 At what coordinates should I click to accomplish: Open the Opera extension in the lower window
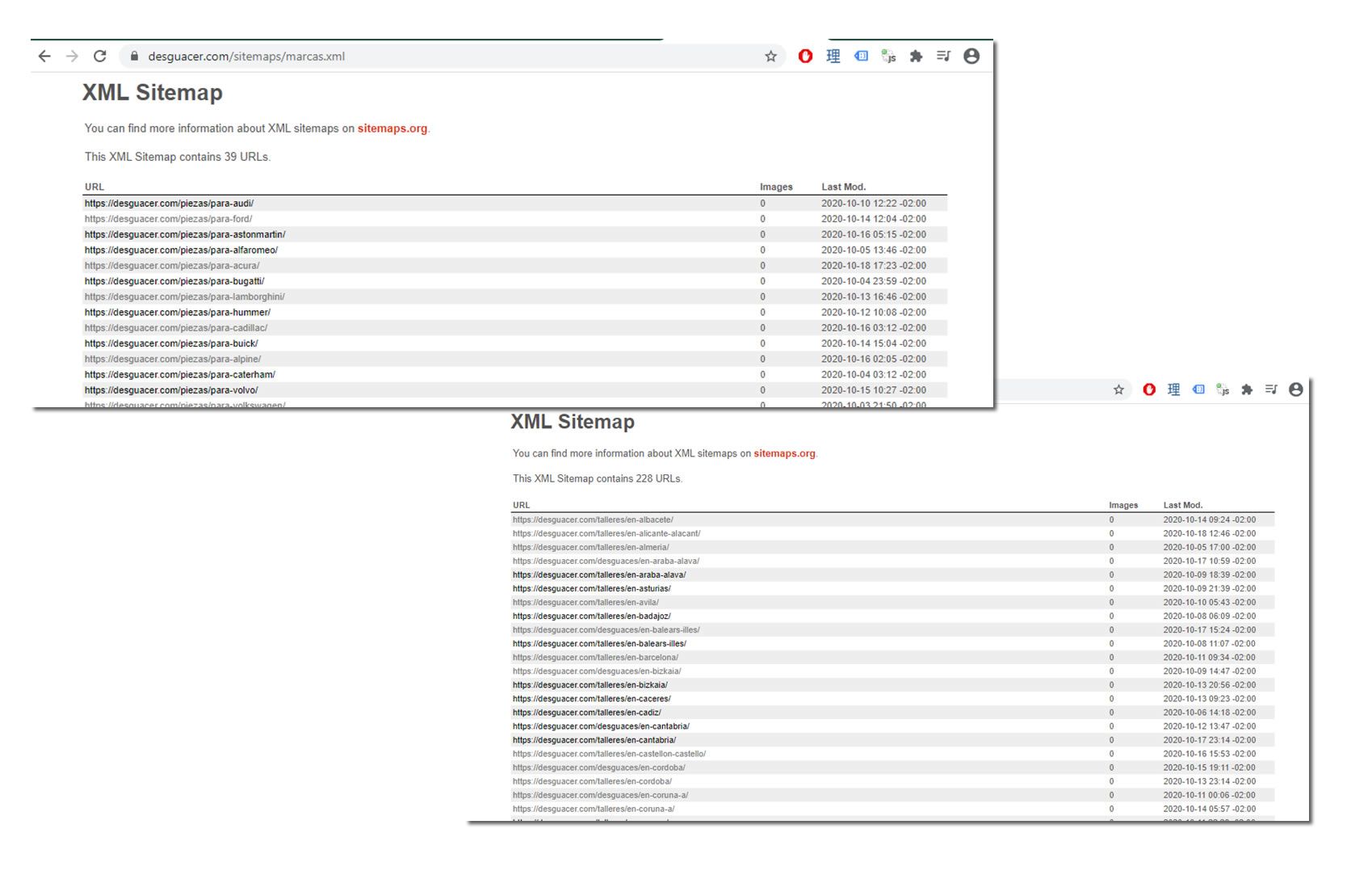(x=1148, y=390)
